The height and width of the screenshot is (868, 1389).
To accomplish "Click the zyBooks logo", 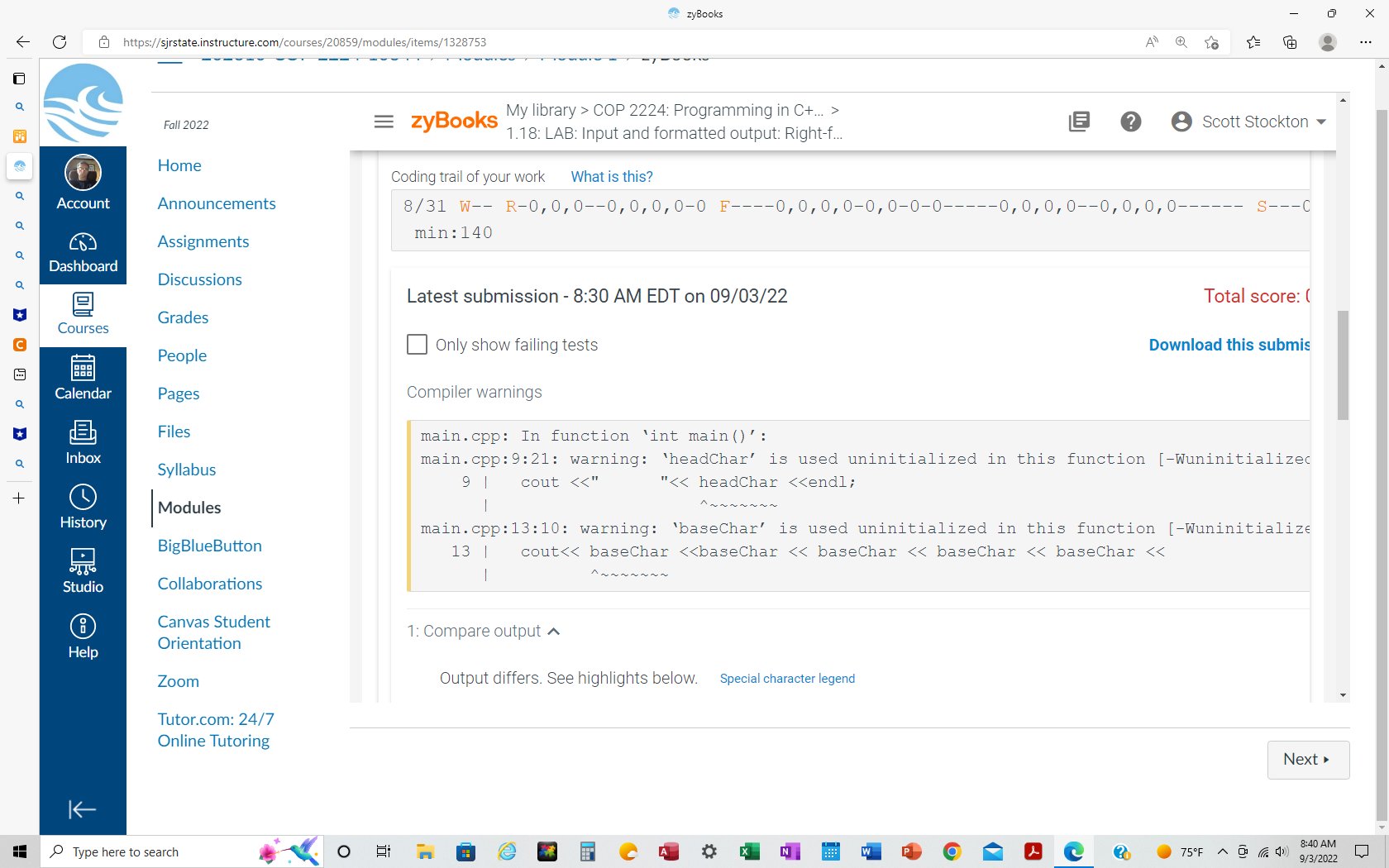I will coord(454,122).
